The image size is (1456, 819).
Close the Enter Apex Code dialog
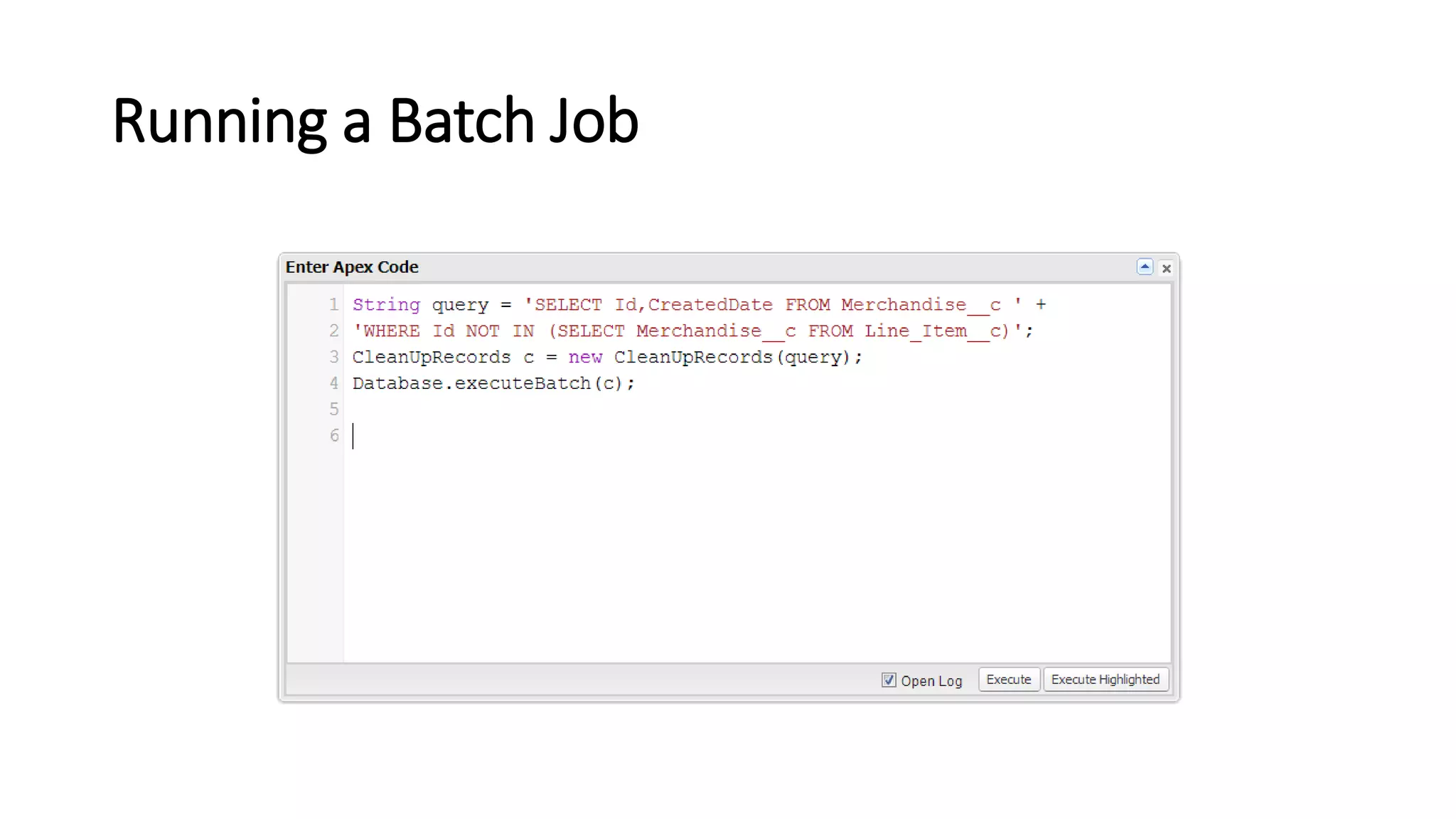[x=1167, y=269]
